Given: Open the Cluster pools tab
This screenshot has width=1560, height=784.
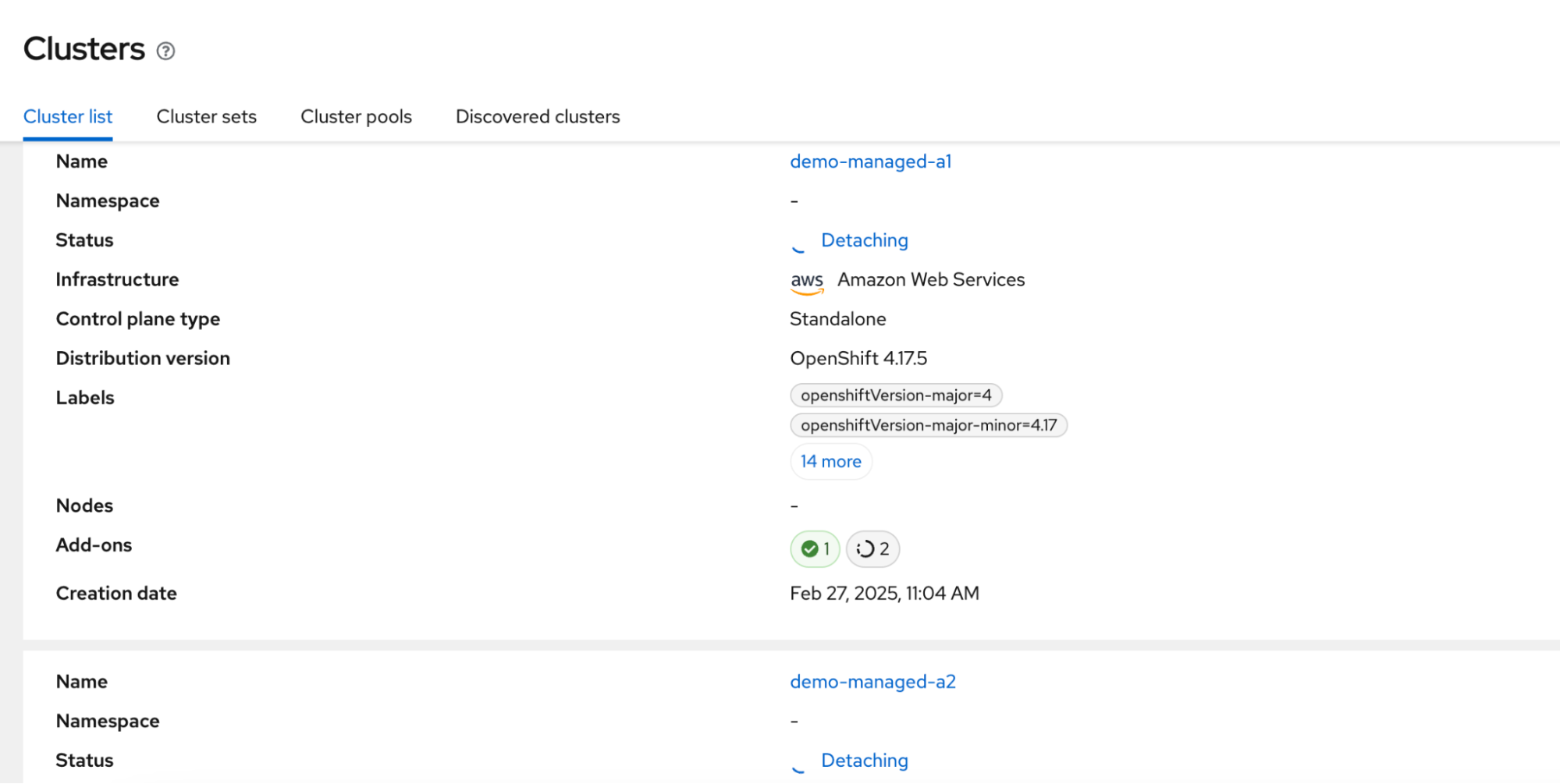Looking at the screenshot, I should pos(356,117).
